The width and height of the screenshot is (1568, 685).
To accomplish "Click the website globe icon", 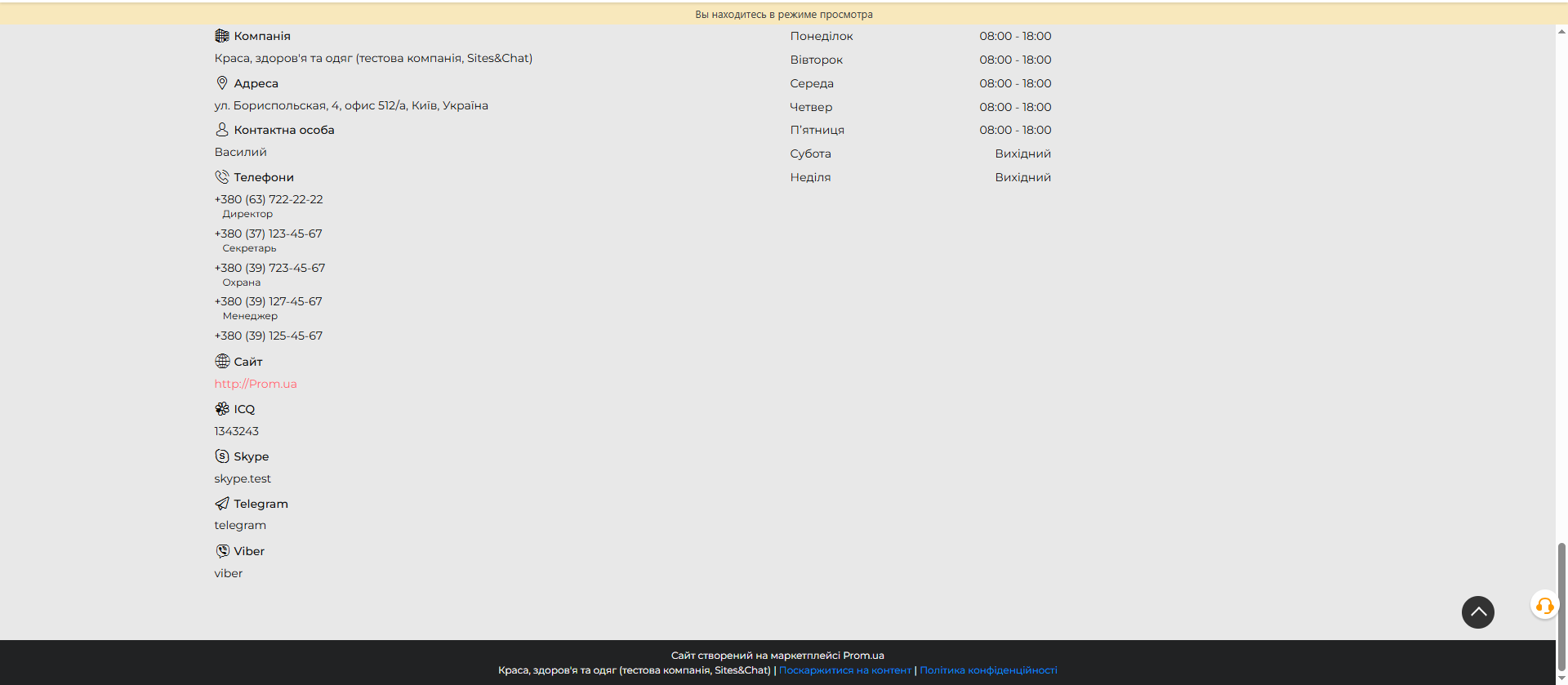I will pos(221,362).
